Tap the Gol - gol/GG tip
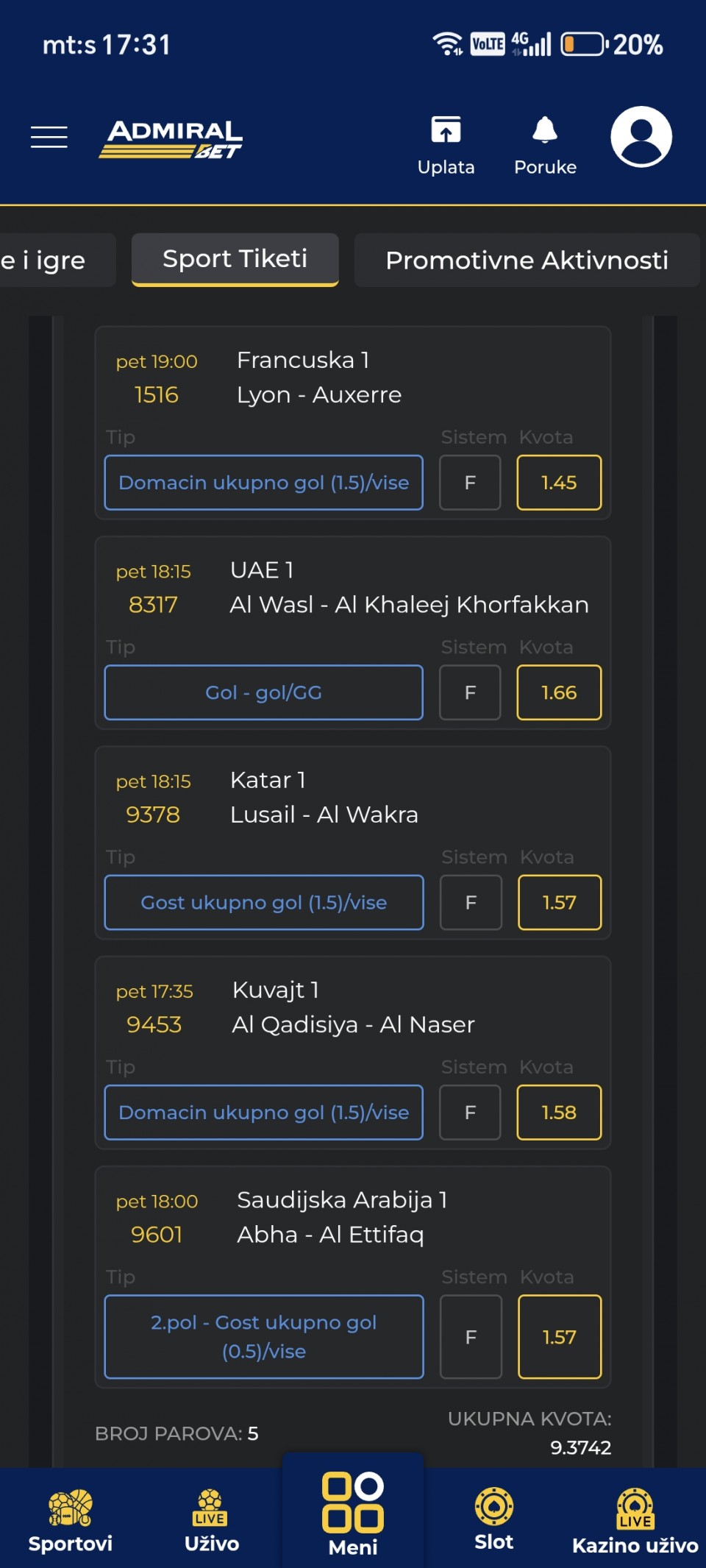The width and height of the screenshot is (706, 1568). tap(264, 692)
